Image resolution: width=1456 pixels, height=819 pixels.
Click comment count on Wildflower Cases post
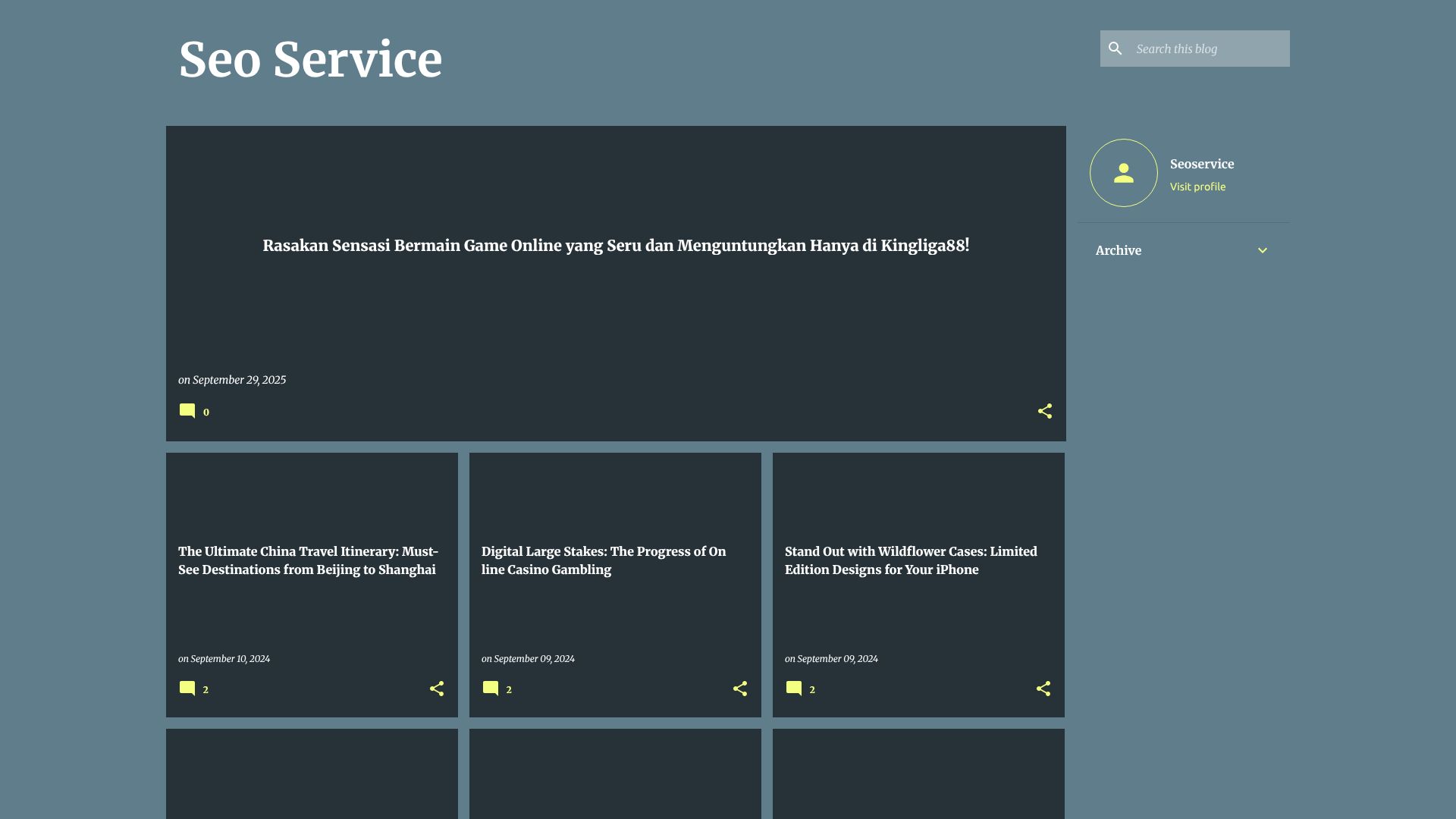point(812,689)
